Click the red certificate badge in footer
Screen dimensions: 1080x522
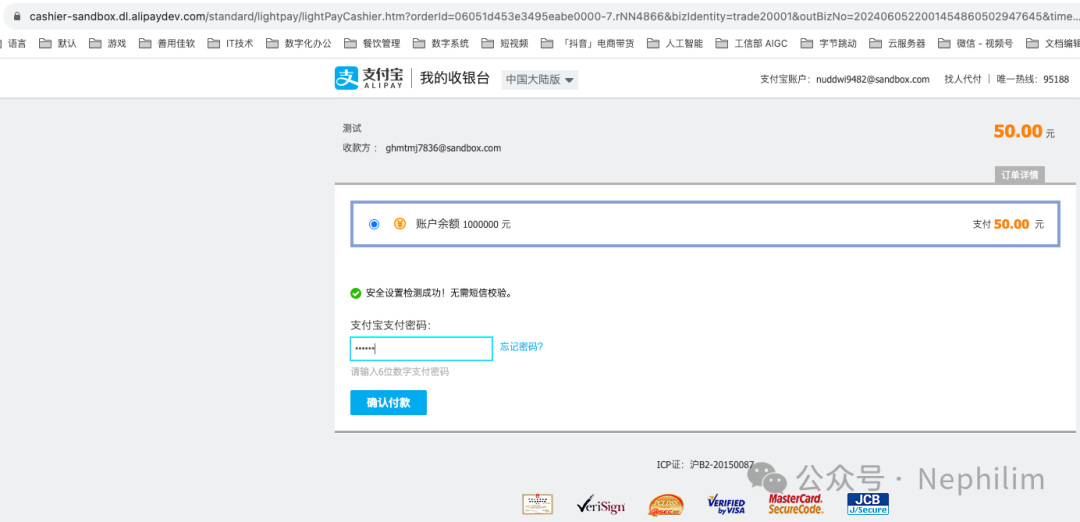[x=537, y=505]
